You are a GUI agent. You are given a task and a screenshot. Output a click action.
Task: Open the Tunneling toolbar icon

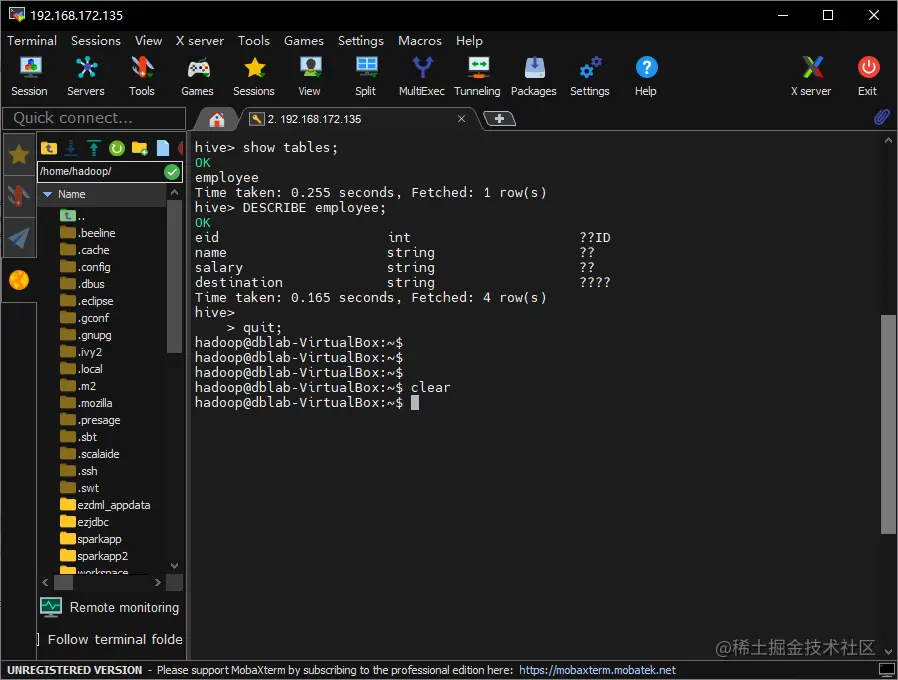(477, 76)
